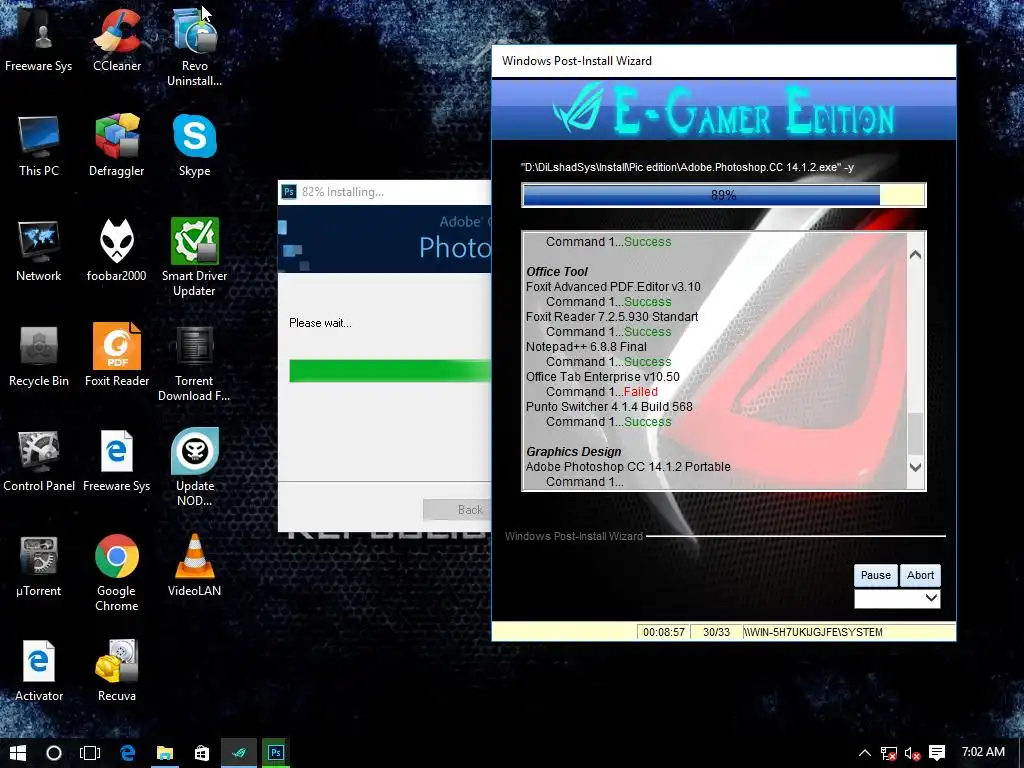
Task: Select the µTorrent desktop icon
Action: tap(39, 566)
